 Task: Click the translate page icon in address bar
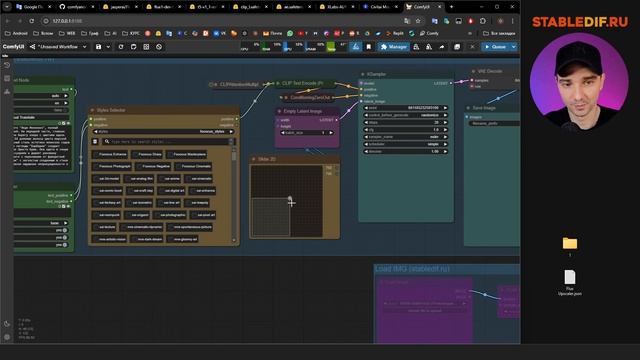click(407, 21)
